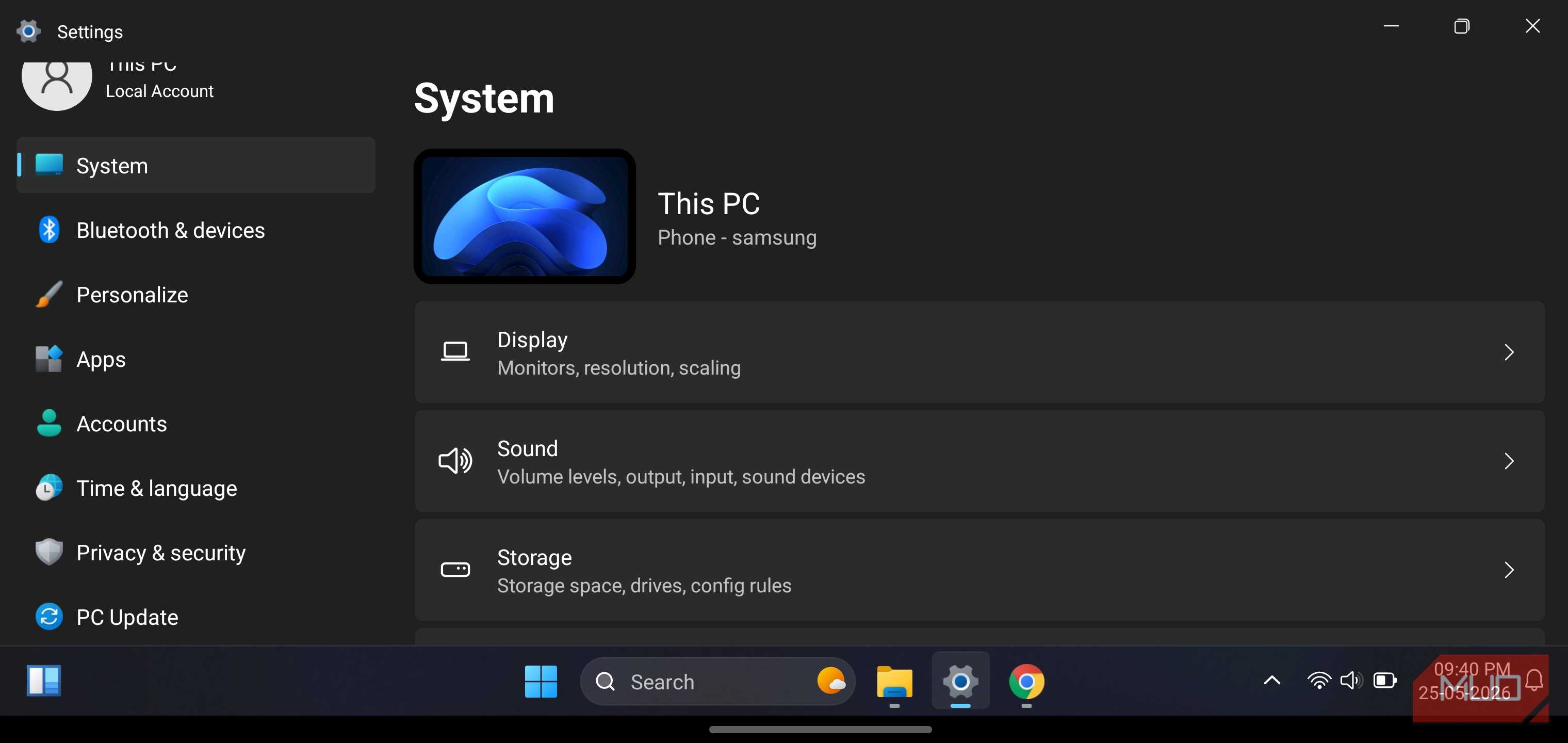
Task: Click the Bluetooth icon in sidebar
Action: (x=48, y=230)
